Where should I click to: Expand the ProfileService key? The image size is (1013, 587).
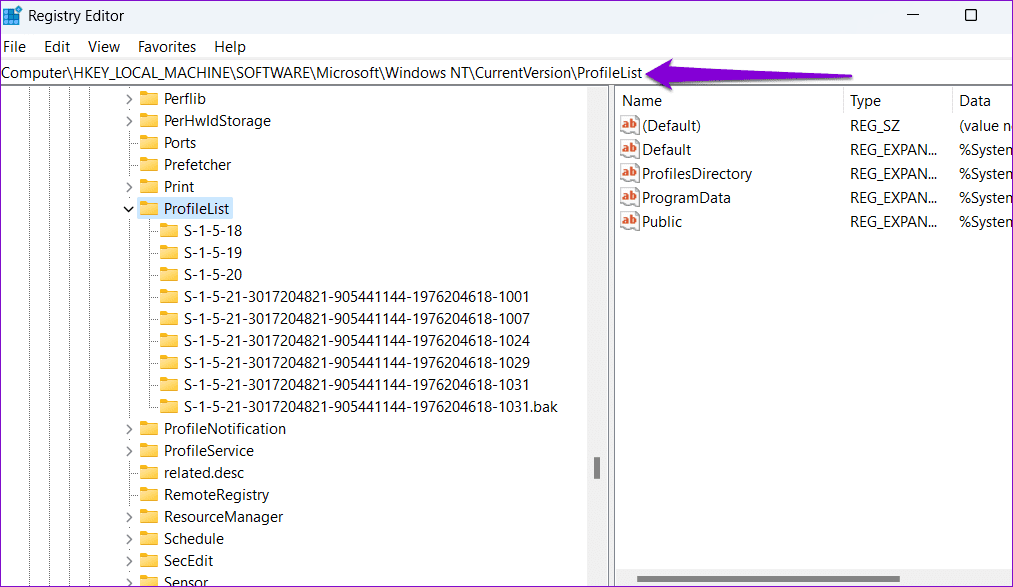(129, 451)
